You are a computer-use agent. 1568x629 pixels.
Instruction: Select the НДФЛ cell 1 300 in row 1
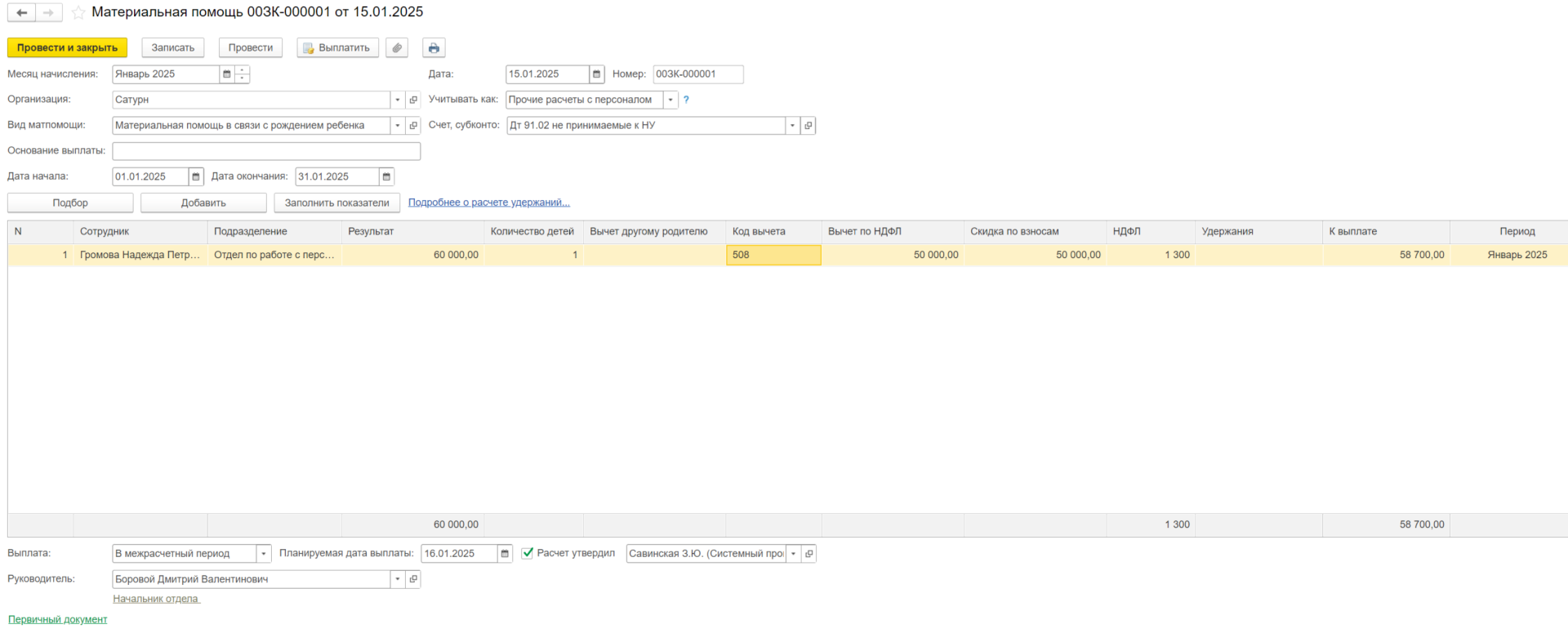1151,255
